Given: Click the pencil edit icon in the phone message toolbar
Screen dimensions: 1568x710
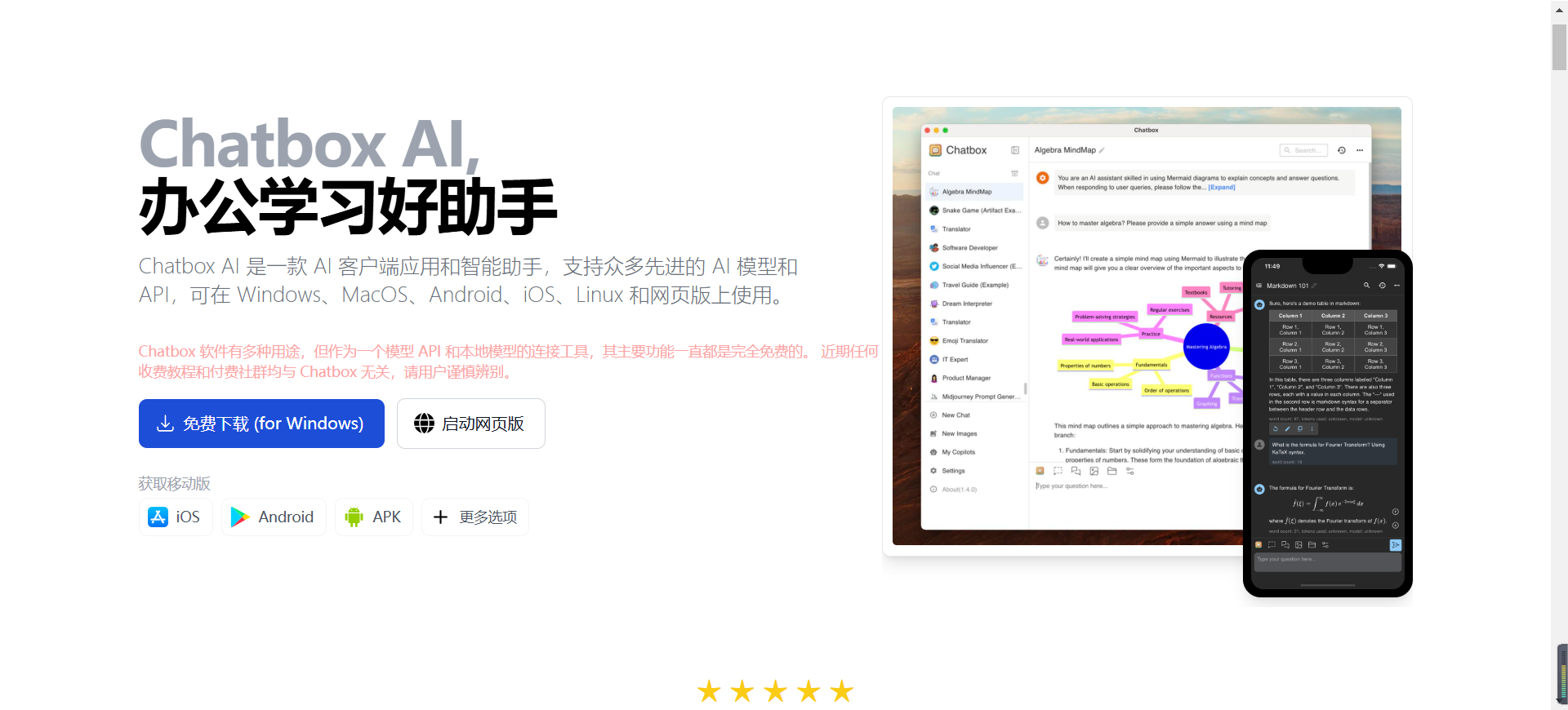Looking at the screenshot, I should (1288, 428).
